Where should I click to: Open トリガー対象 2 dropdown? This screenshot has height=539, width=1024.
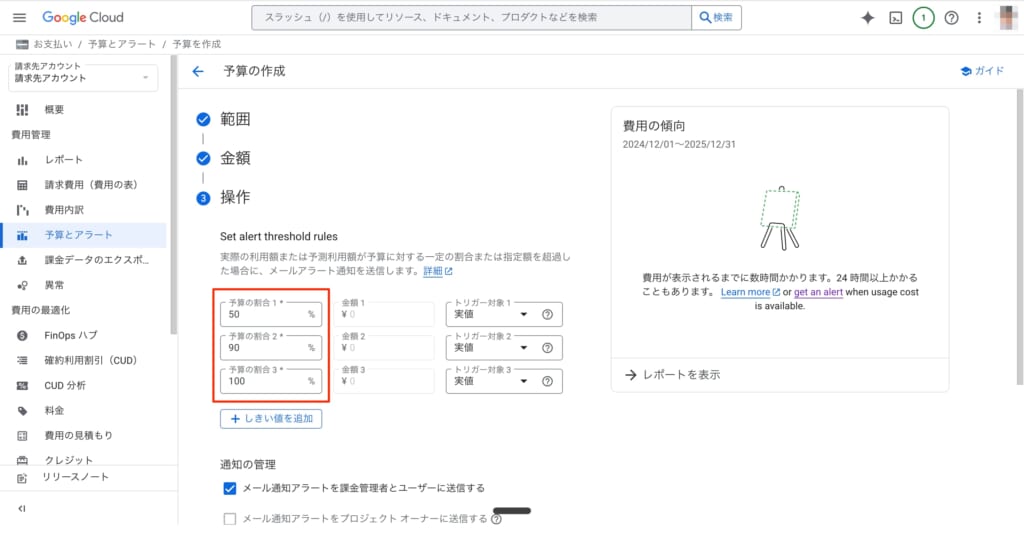(x=491, y=348)
